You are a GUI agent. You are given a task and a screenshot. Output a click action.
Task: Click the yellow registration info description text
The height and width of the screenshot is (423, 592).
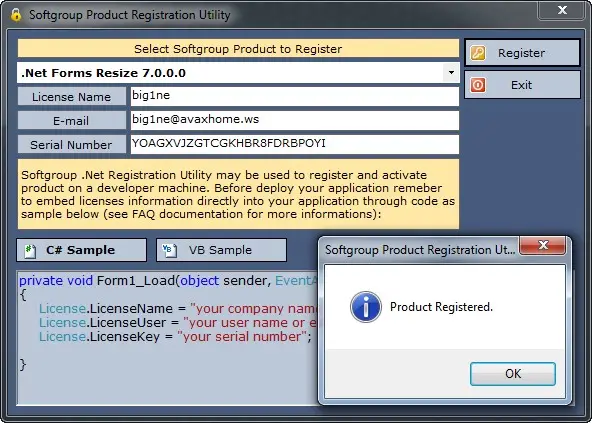tap(238, 194)
